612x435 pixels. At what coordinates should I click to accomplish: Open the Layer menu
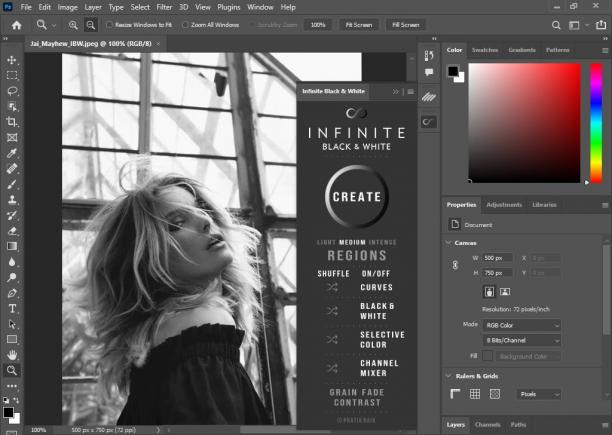click(x=93, y=7)
